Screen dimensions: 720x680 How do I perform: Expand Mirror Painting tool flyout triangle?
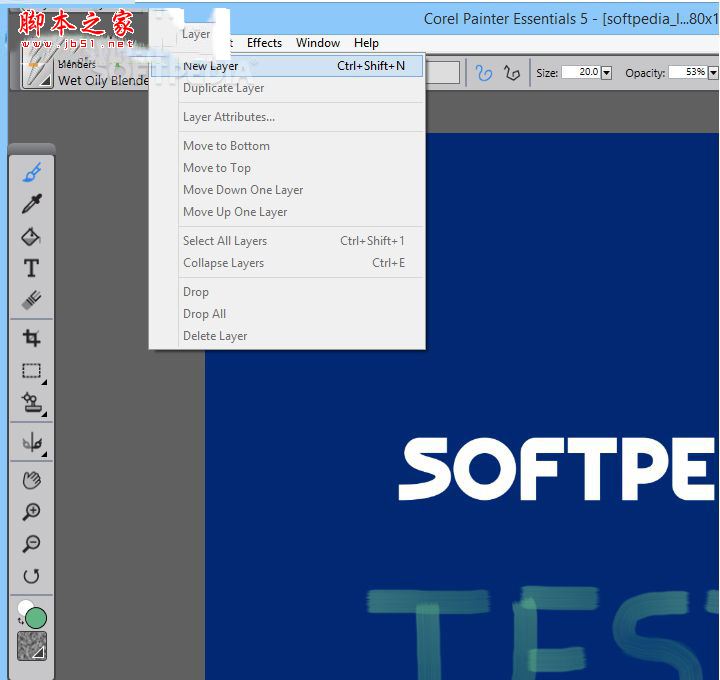[45, 454]
